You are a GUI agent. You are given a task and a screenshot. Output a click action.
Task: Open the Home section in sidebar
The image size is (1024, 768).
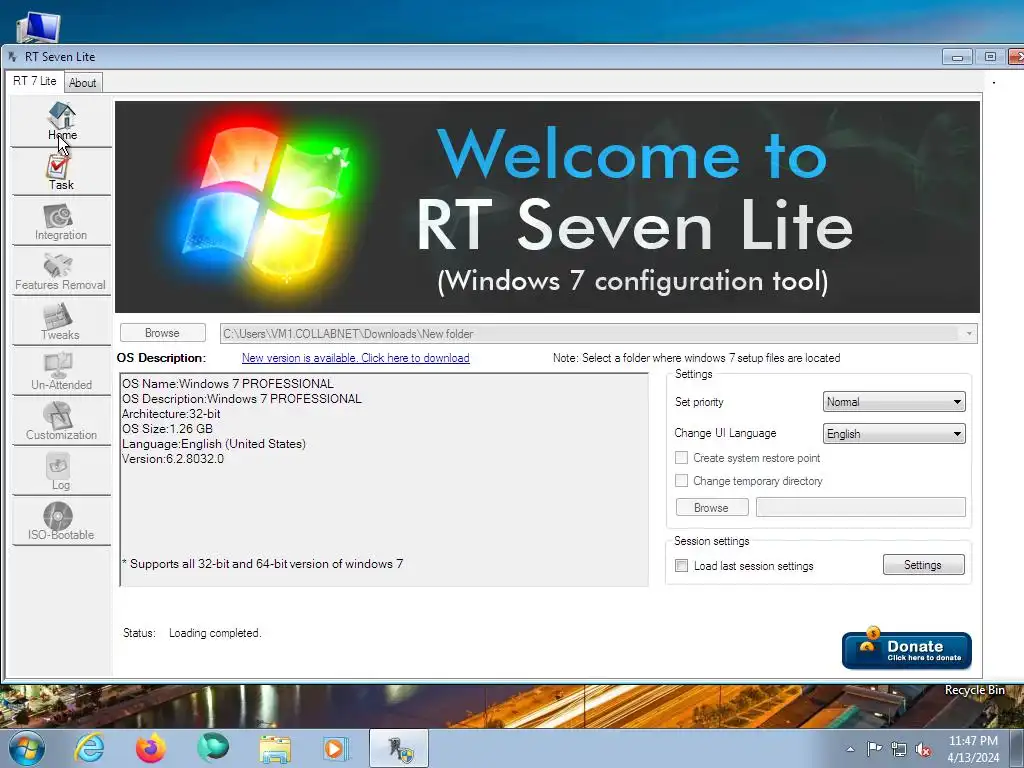pos(61,121)
